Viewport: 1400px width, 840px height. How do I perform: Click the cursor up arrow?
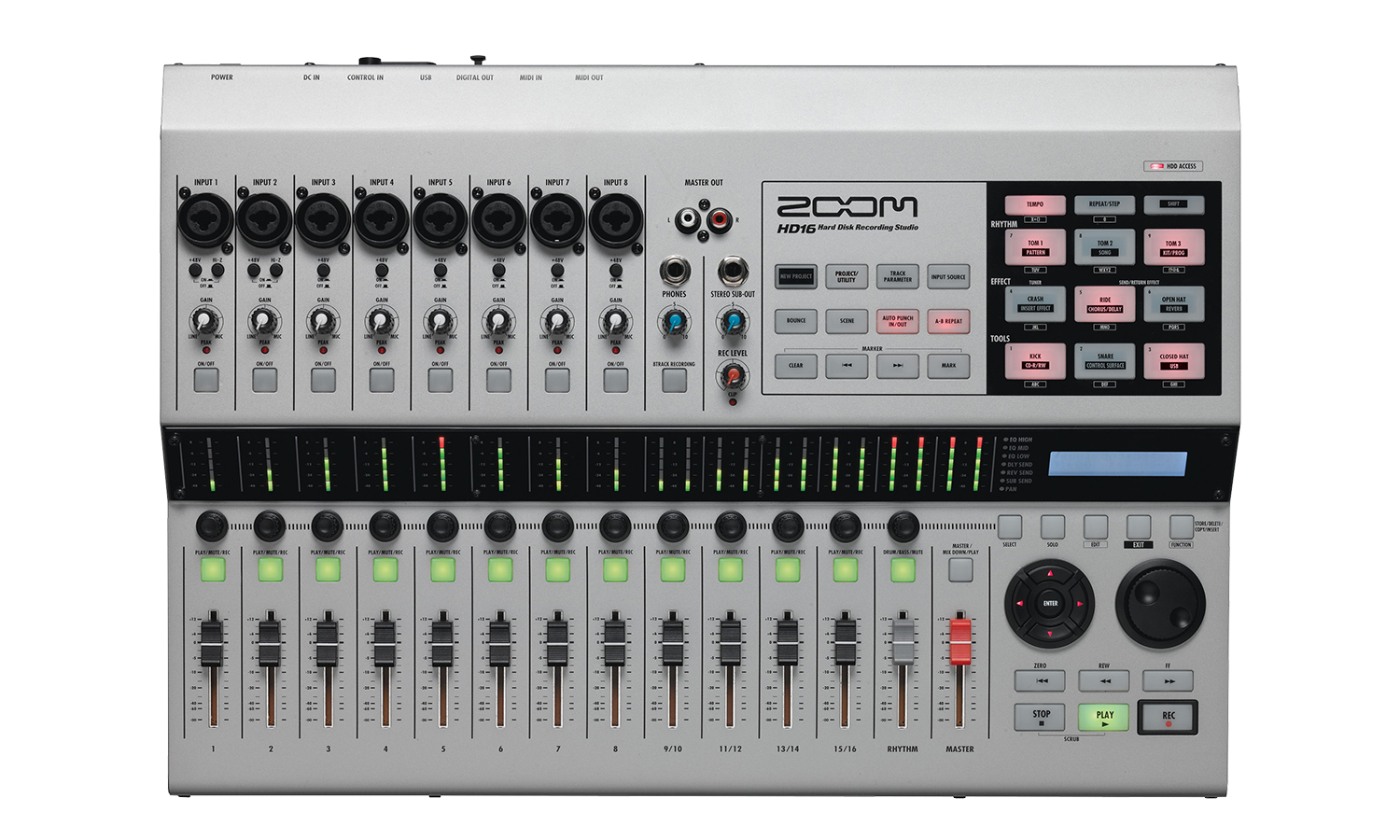point(1050,574)
